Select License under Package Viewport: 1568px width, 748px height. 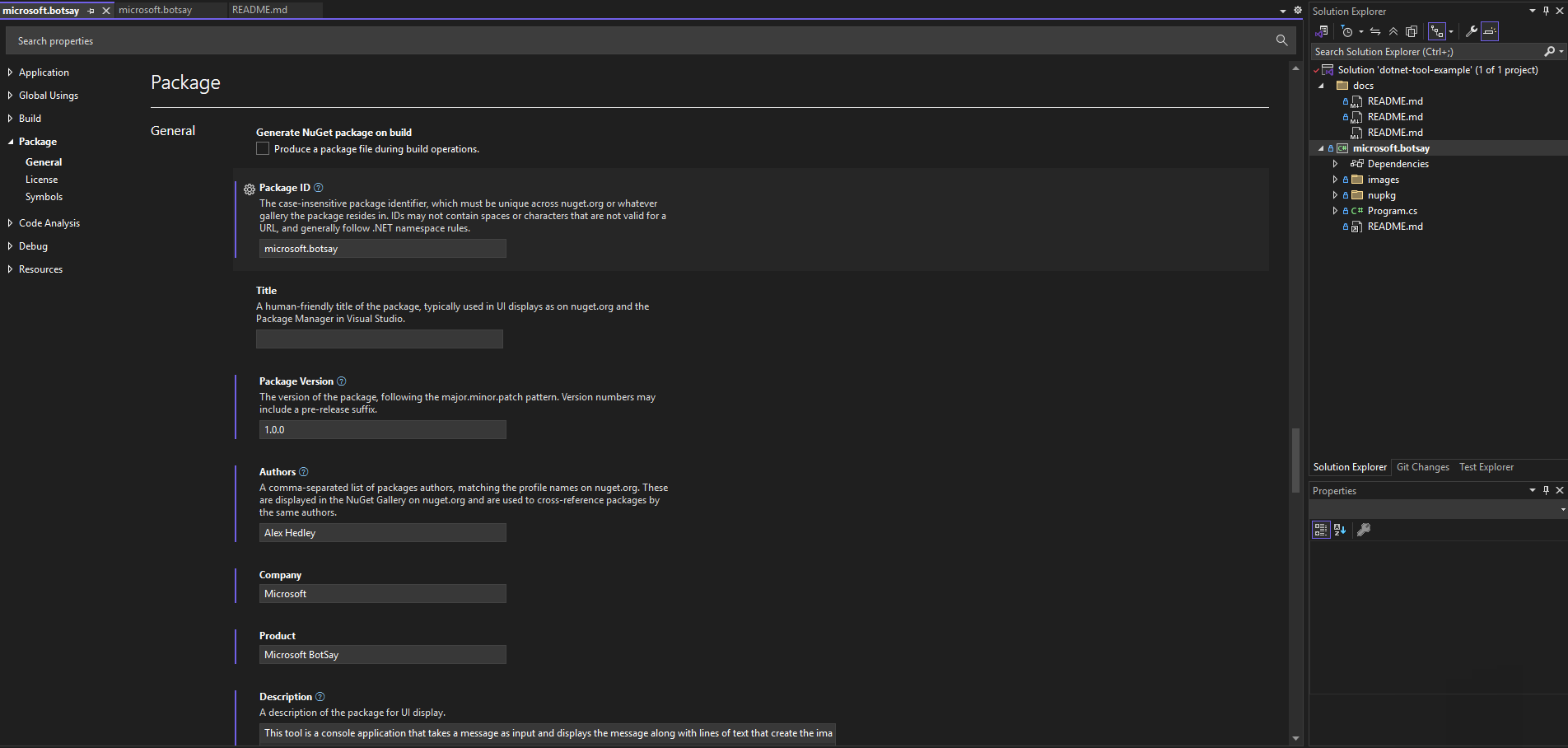click(41, 180)
